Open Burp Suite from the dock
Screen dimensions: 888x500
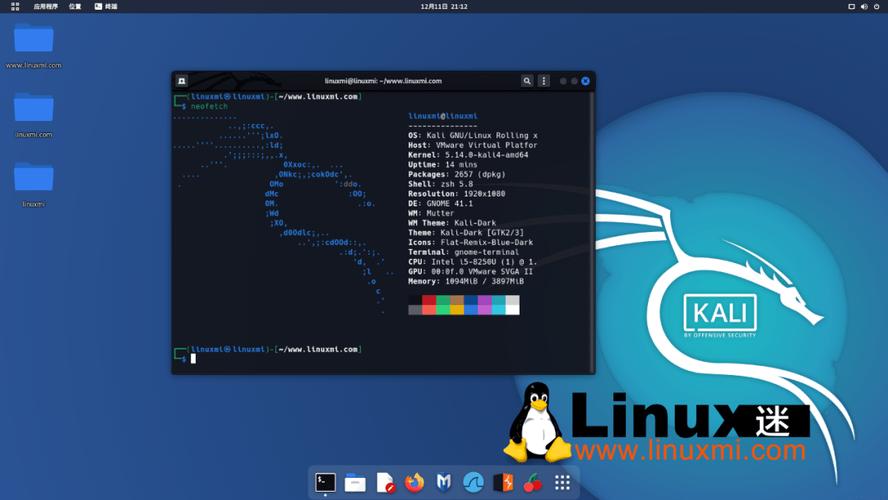[503, 482]
